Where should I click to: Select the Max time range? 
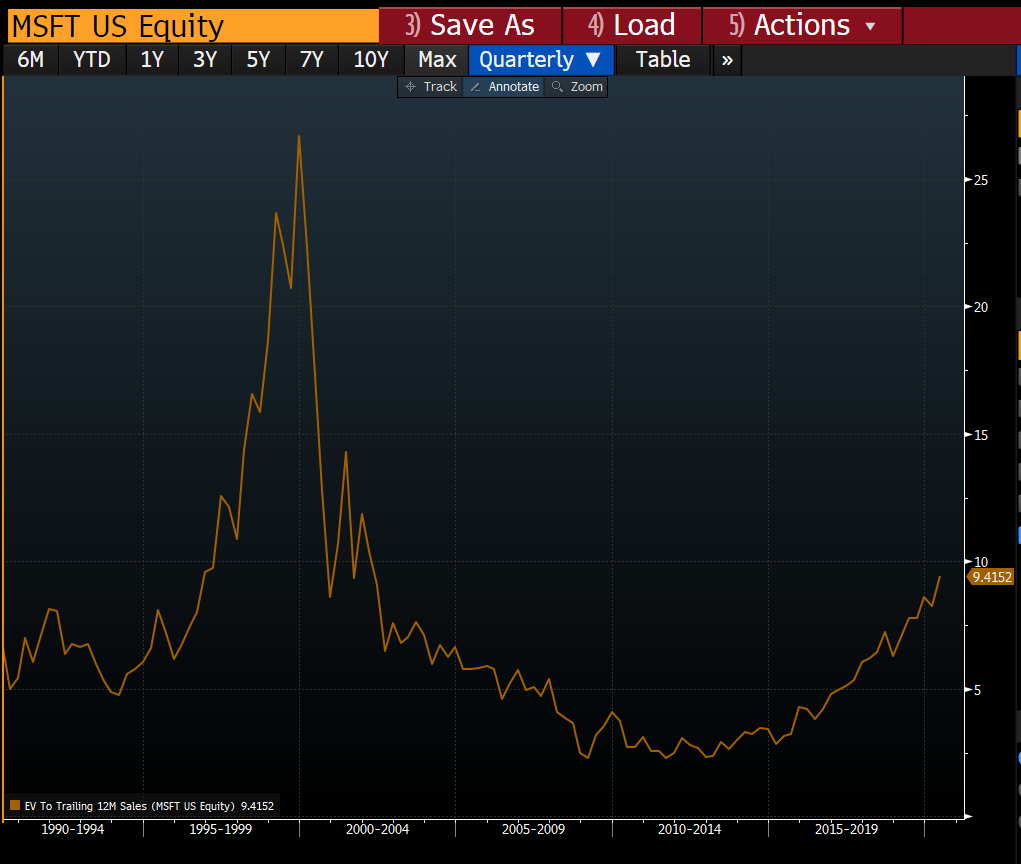pyautogui.click(x=437, y=60)
